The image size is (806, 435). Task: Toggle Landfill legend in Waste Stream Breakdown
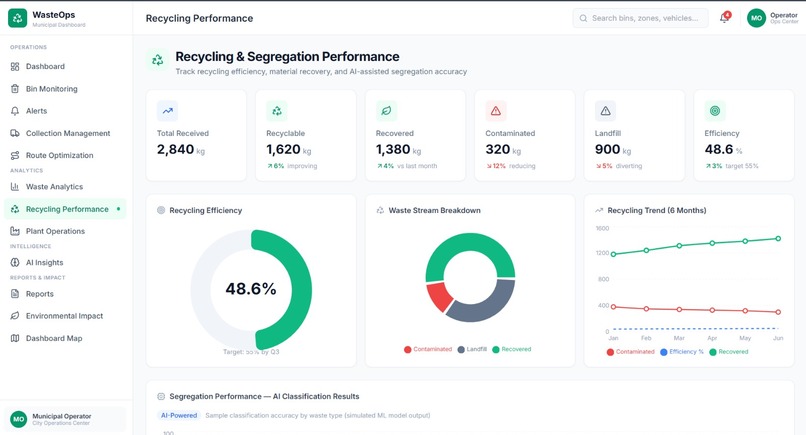(472, 349)
